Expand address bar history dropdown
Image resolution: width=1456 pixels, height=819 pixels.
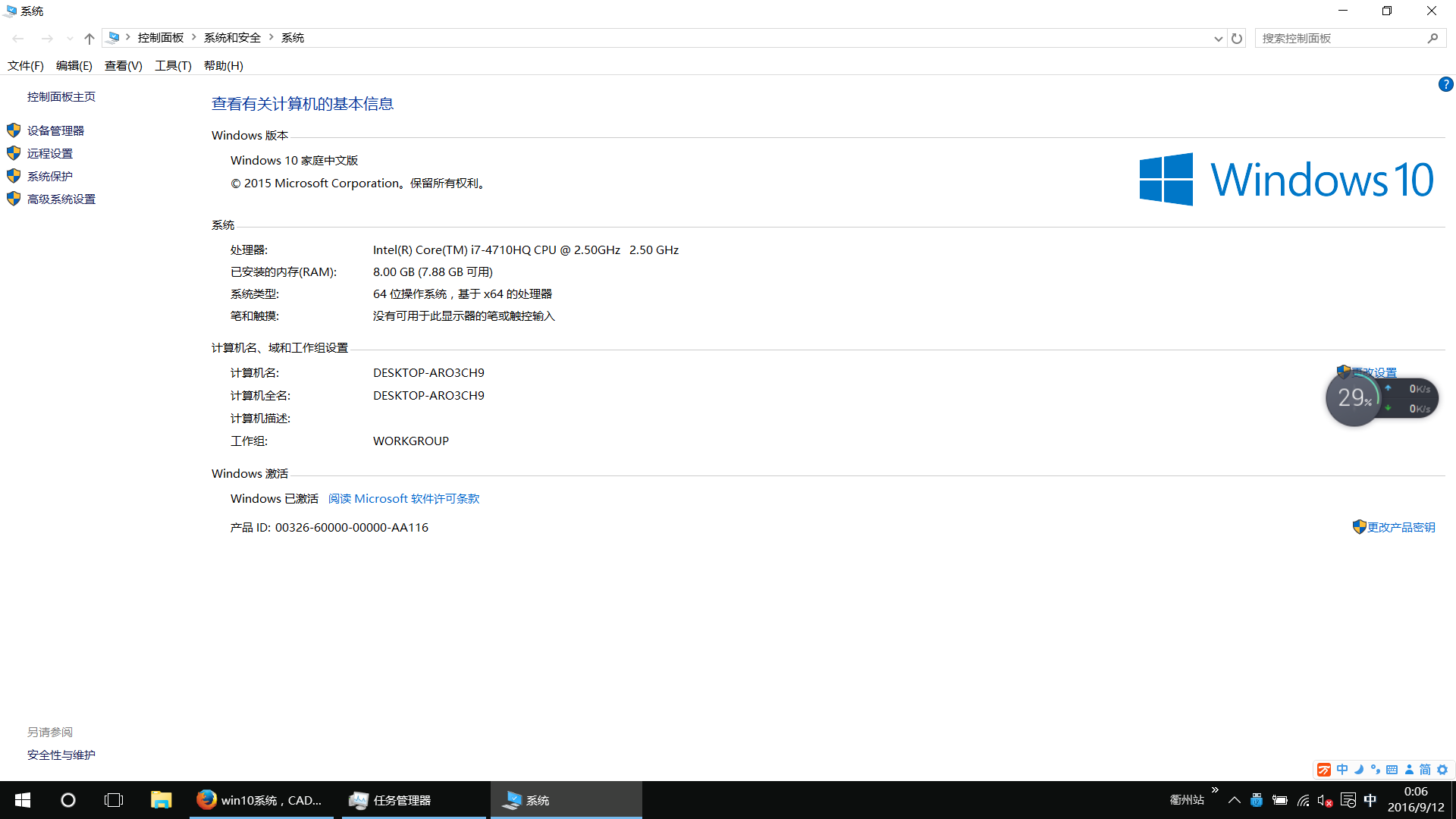coord(1218,38)
